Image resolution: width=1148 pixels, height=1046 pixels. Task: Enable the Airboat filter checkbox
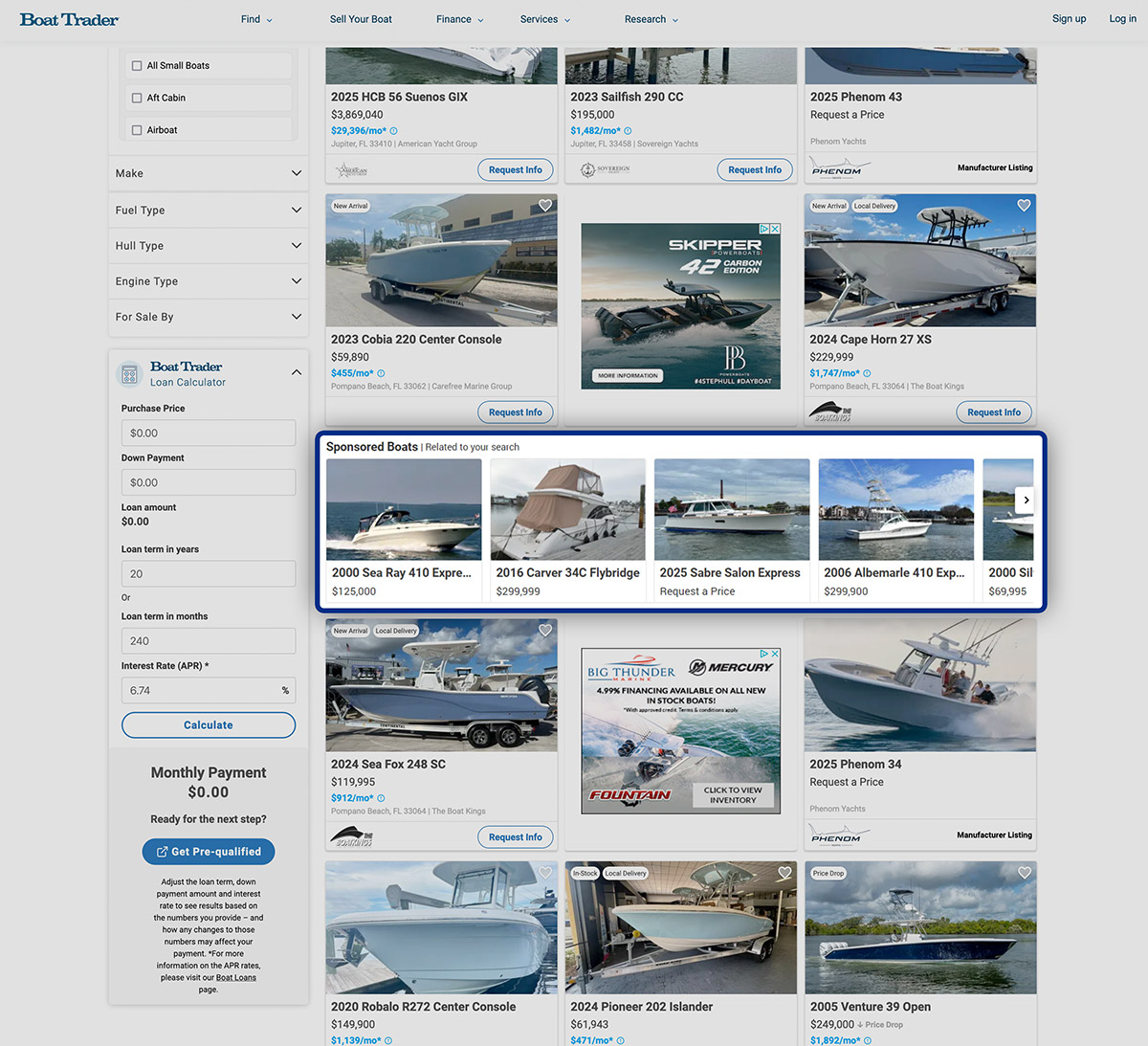point(137,130)
